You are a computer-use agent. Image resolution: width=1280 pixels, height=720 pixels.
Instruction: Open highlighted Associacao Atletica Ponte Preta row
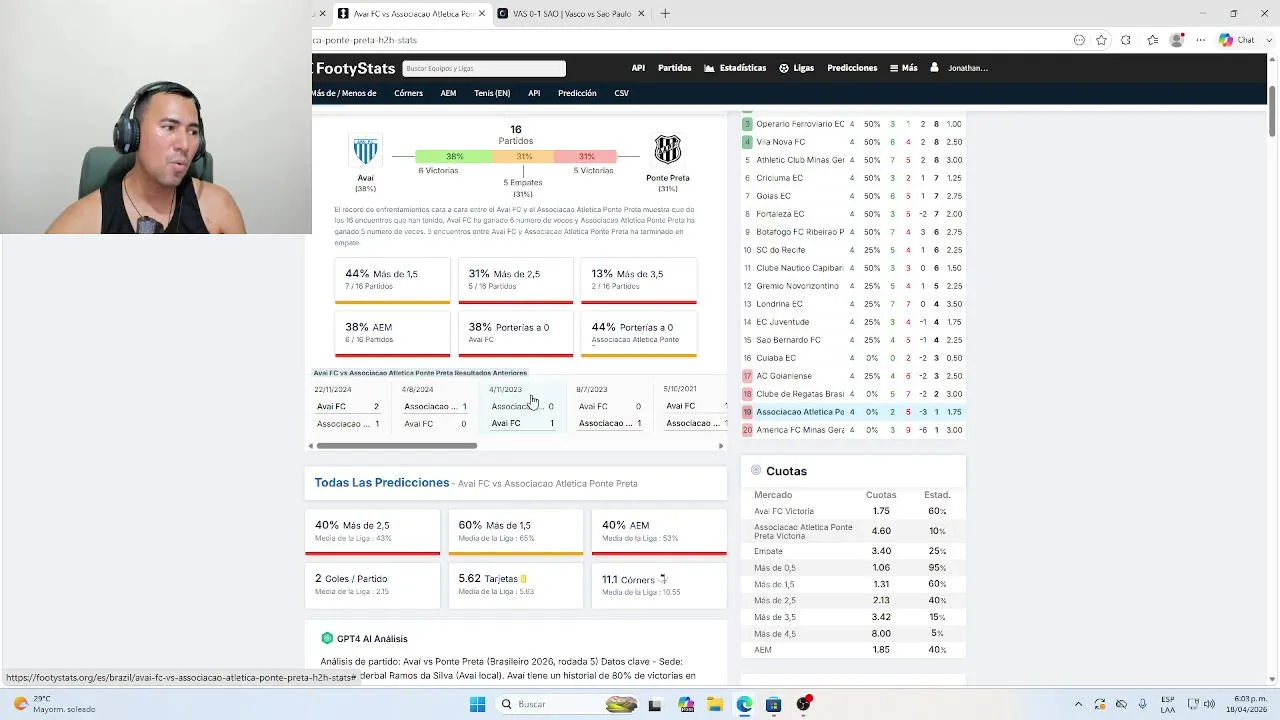click(x=853, y=412)
